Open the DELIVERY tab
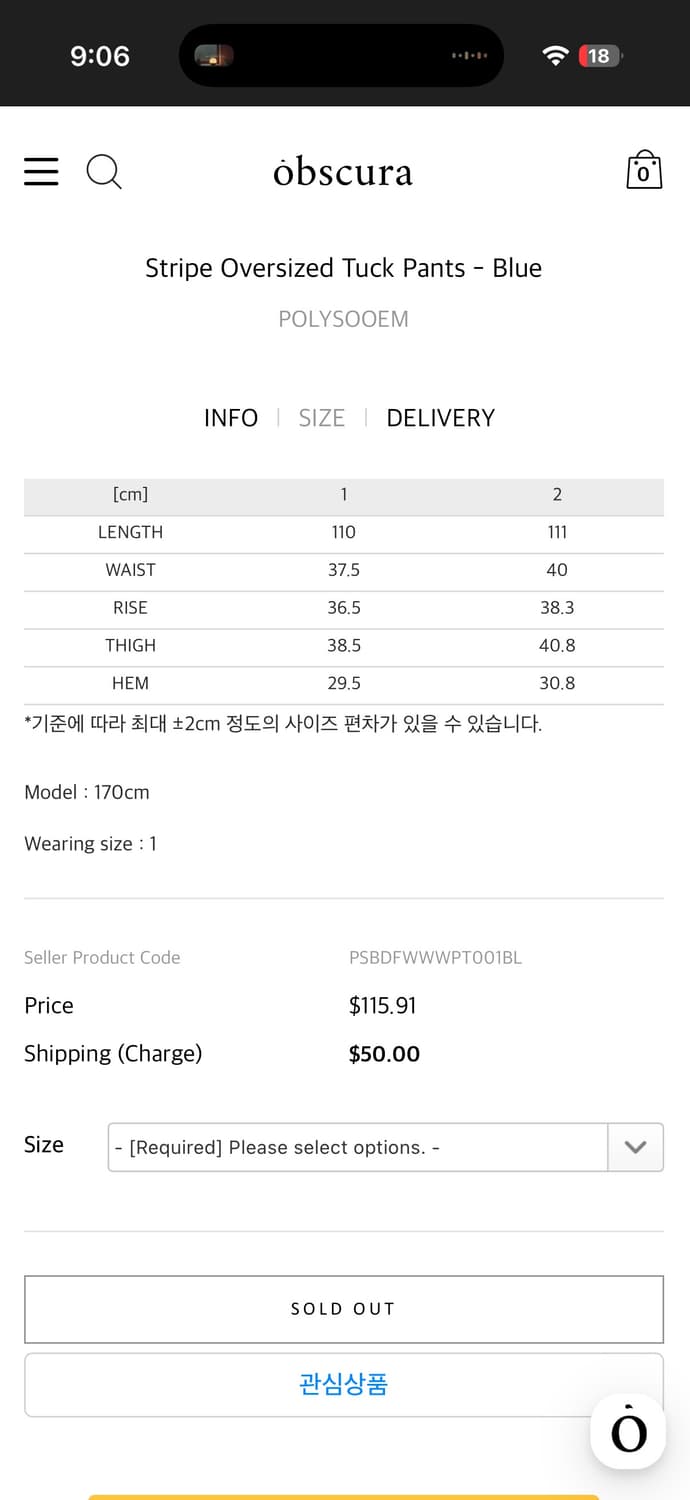Screen dimensions: 690x1500 441,417
